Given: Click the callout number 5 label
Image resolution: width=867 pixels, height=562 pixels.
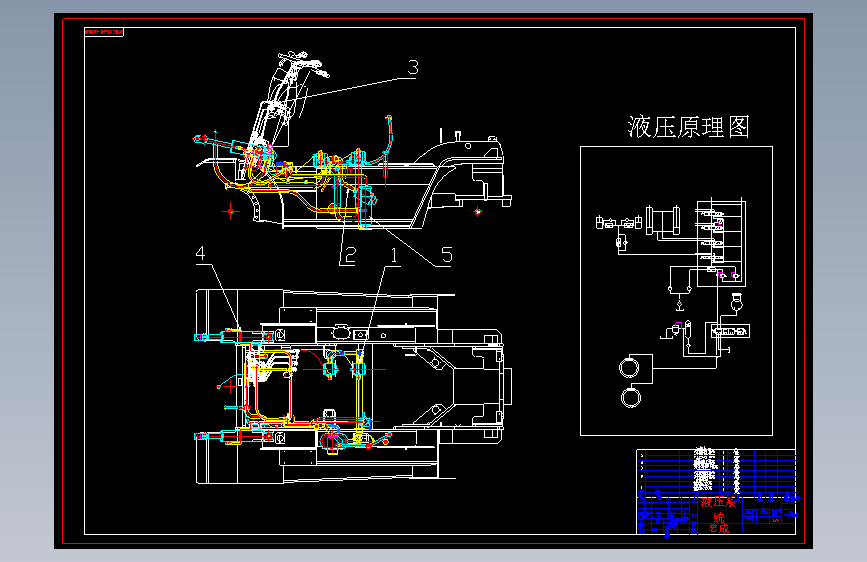Looking at the screenshot, I should pos(447,255).
